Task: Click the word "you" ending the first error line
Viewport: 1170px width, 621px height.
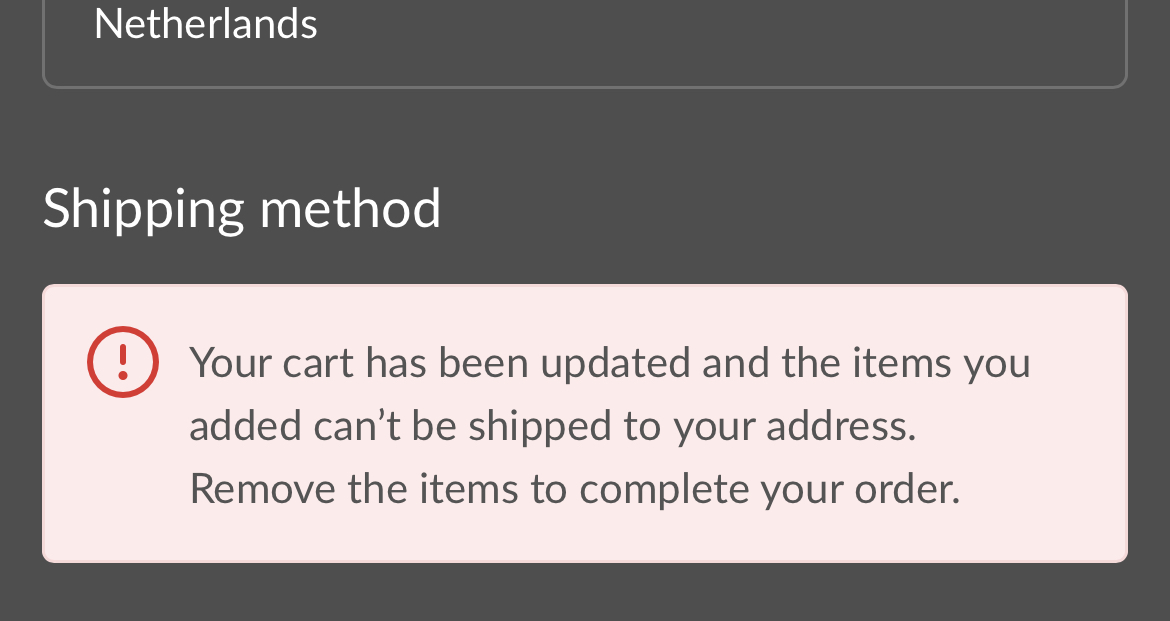Action: [996, 364]
